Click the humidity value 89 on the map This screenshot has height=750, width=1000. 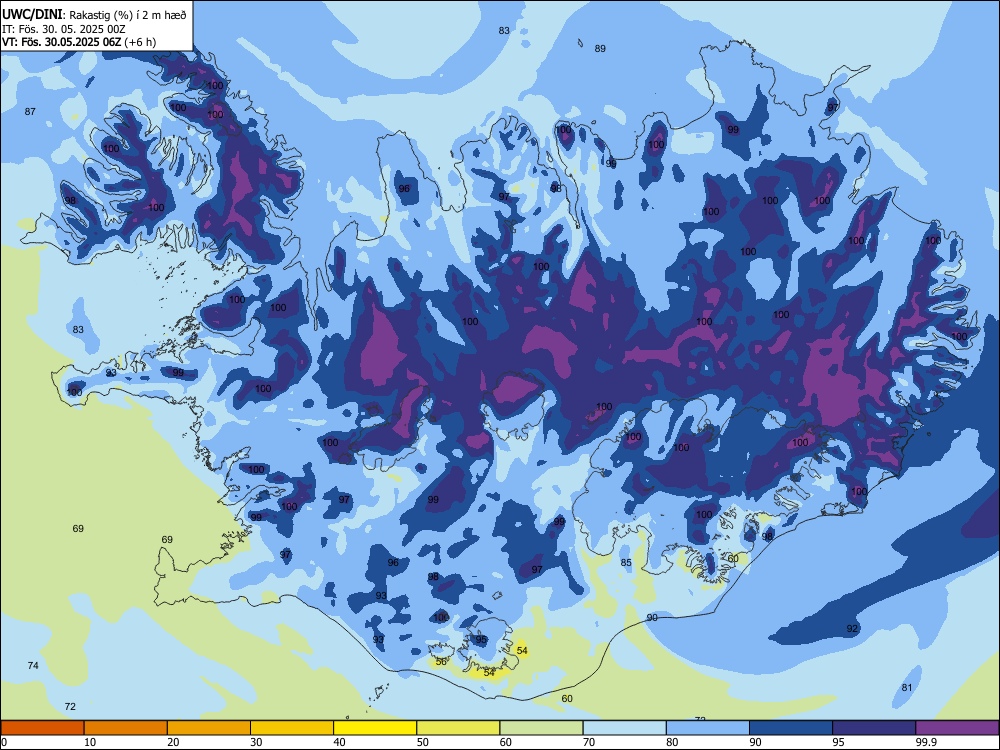coord(600,48)
